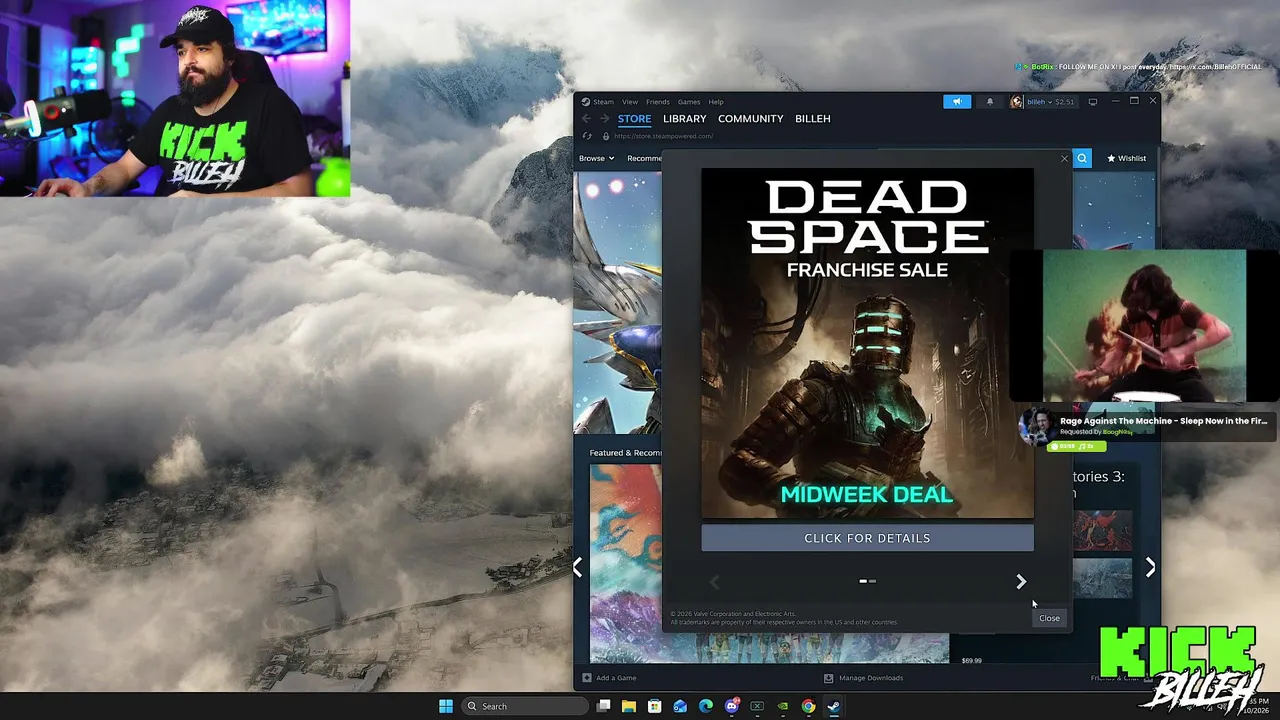The image size is (1280, 720).
Task: Click the Manage Downloads icon
Action: tap(828, 678)
